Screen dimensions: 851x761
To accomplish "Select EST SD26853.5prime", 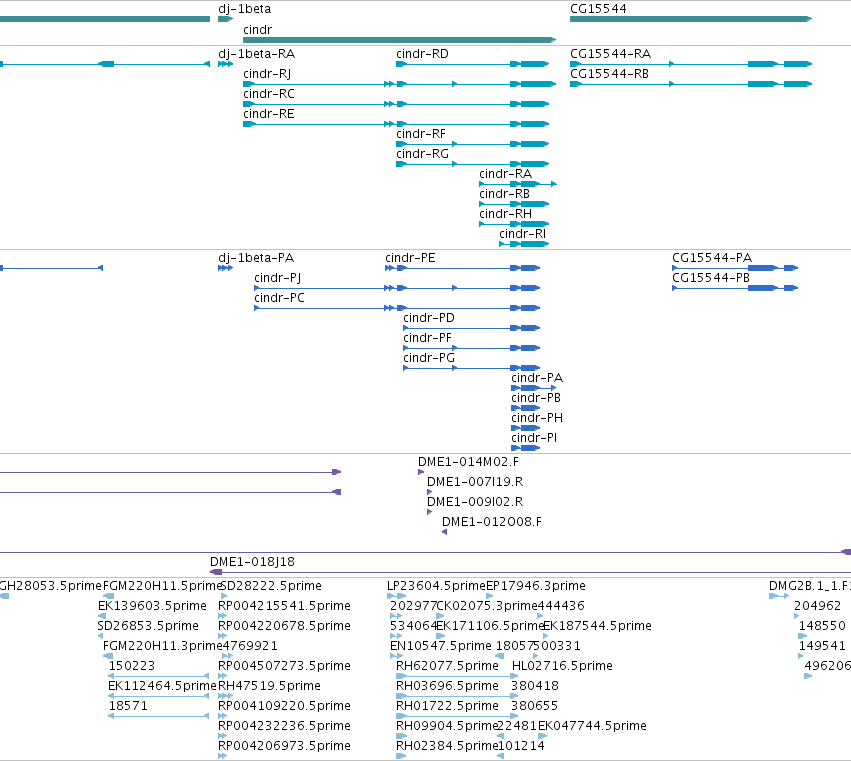I will (x=100, y=636).
